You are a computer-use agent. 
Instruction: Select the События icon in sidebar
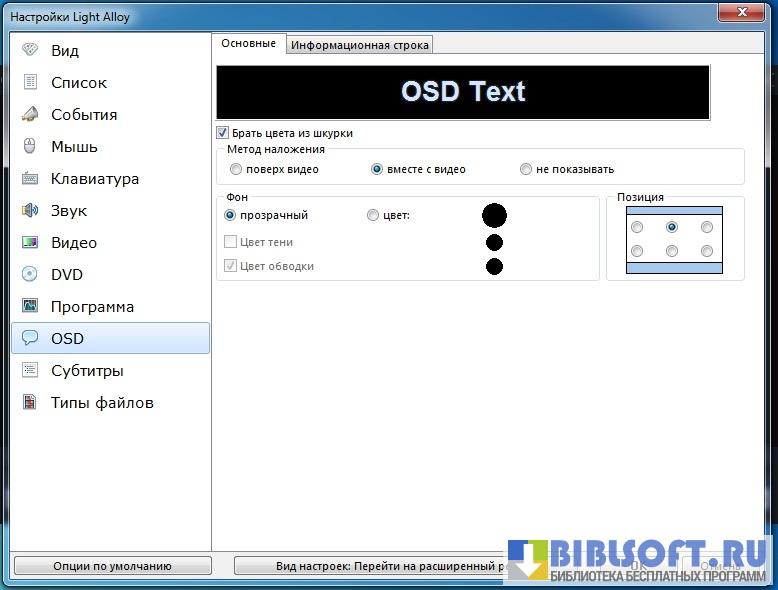(30, 114)
